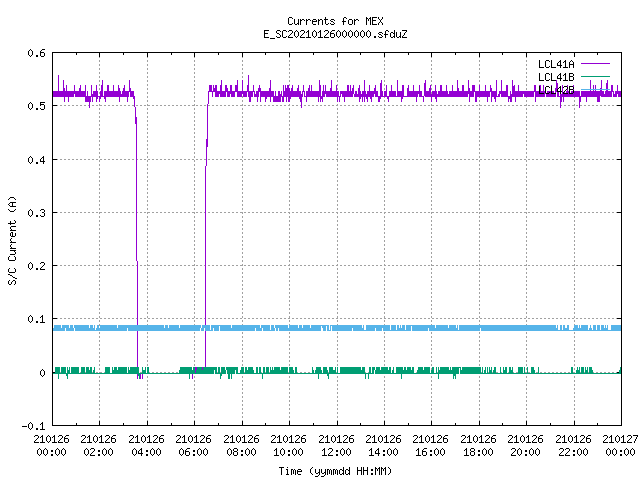The width and height of the screenshot is (640, 480).
Task: Click the x-axis tick 210126 12:00
Action: (337, 446)
